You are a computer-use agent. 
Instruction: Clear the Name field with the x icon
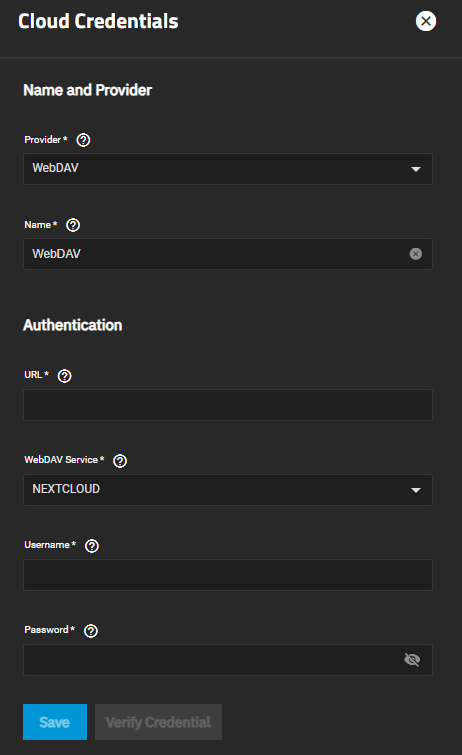pyautogui.click(x=416, y=254)
